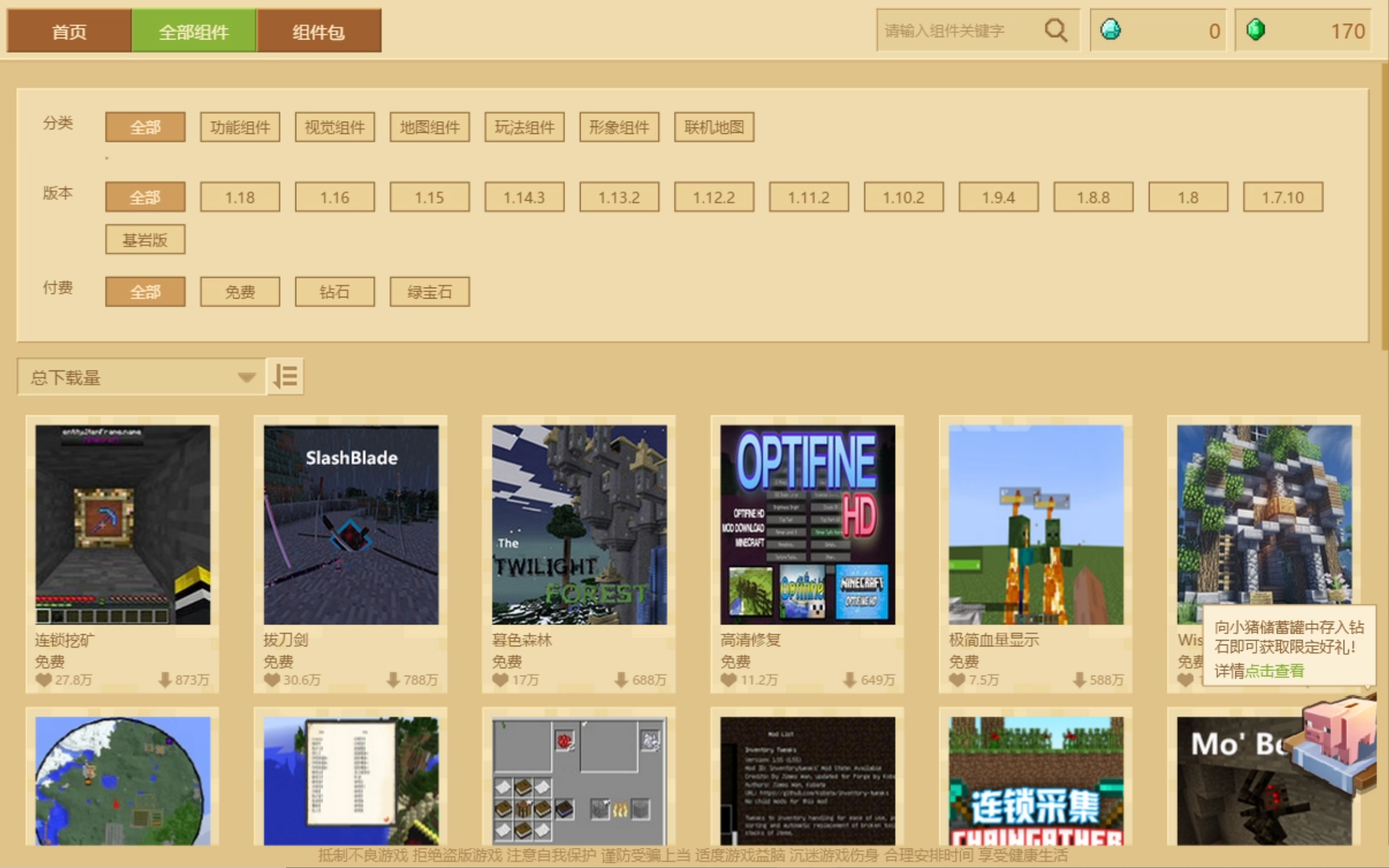Click download icon on 暮色森林 card

tap(621, 680)
